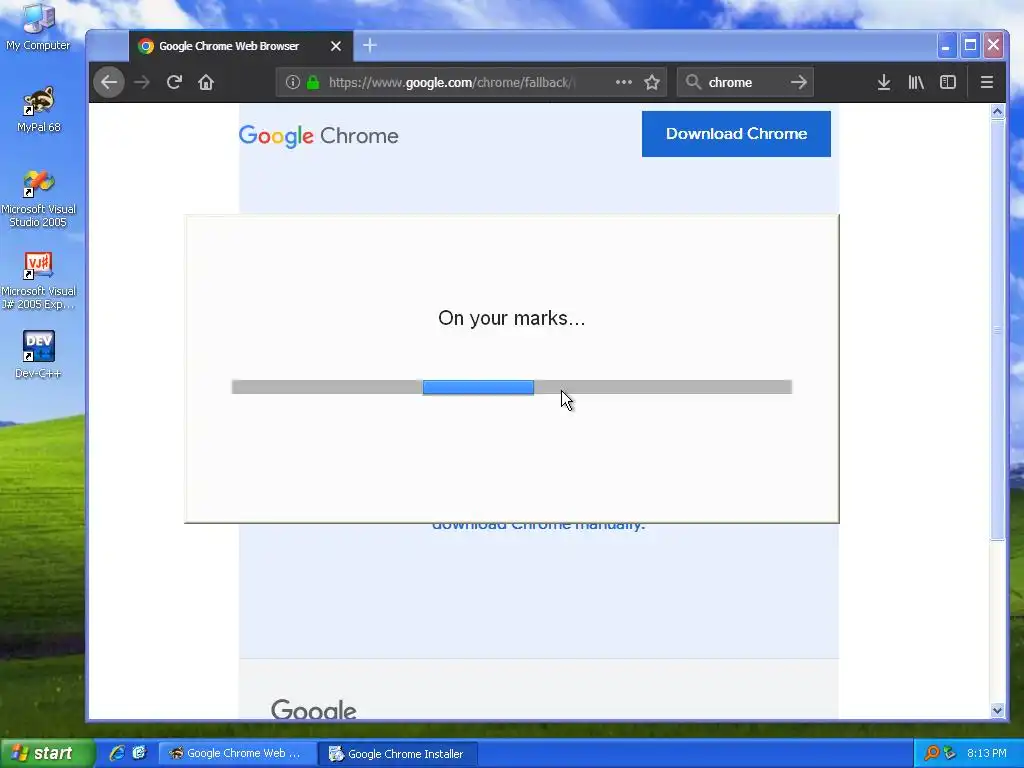This screenshot has width=1024, height=768.
Task: Switch to Google Chrome Web taskbar button
Action: (x=238, y=754)
